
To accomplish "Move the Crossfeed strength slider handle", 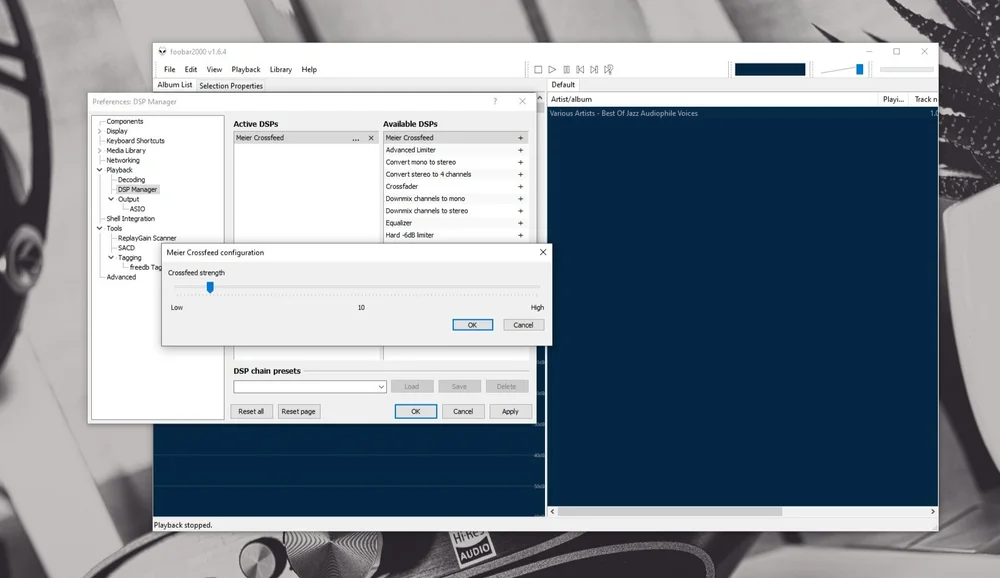I will click(210, 287).
